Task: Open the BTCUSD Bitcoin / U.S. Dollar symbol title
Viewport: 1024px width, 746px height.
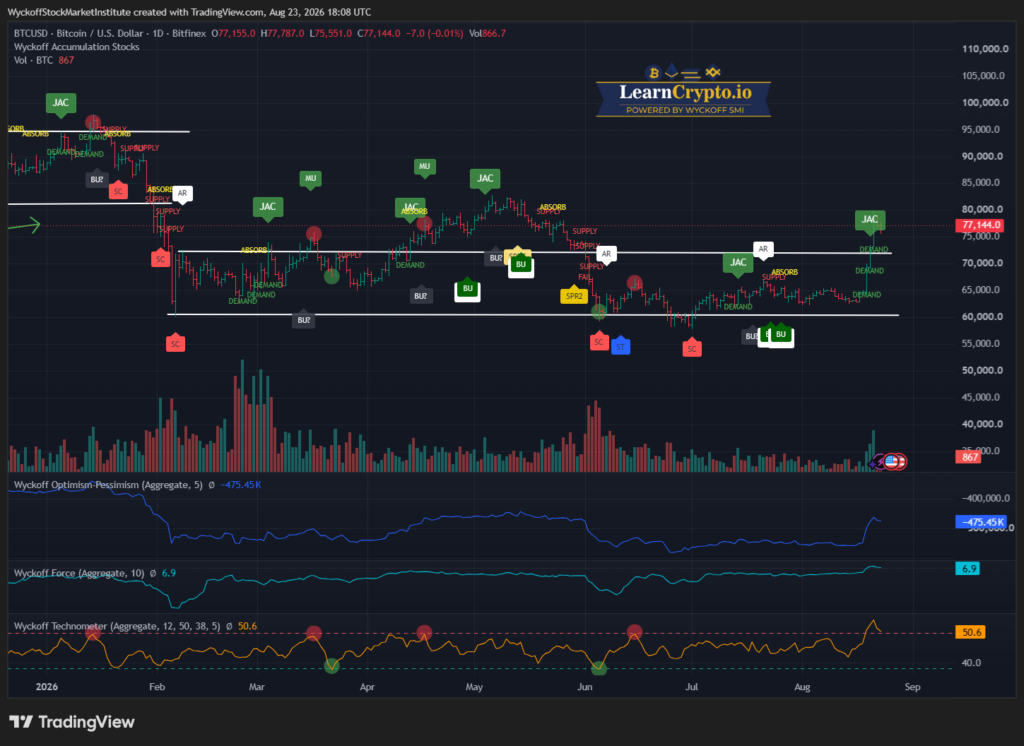Action: pos(110,33)
